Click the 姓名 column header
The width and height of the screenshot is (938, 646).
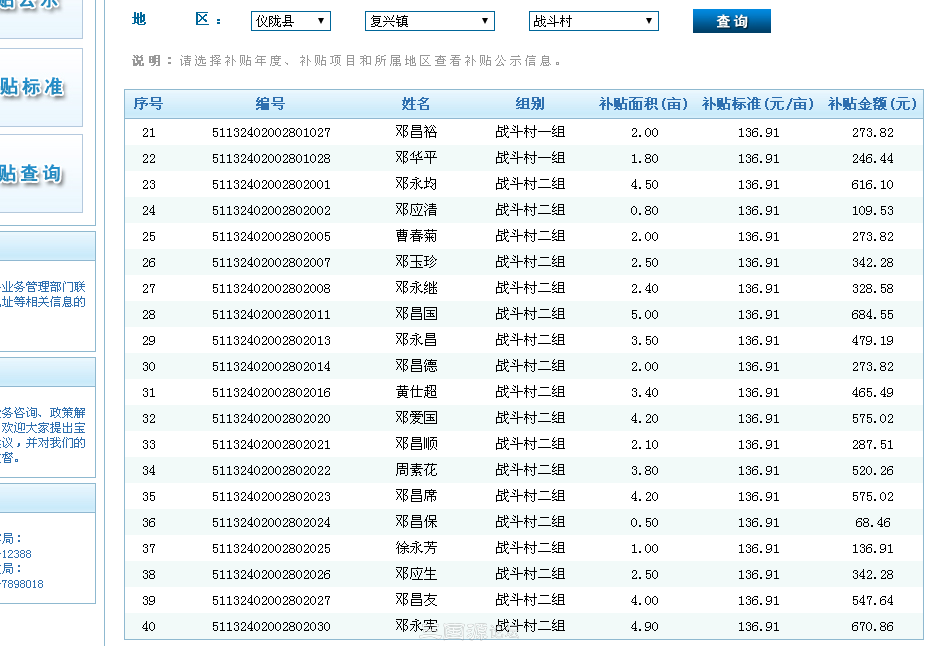pyautogui.click(x=416, y=104)
